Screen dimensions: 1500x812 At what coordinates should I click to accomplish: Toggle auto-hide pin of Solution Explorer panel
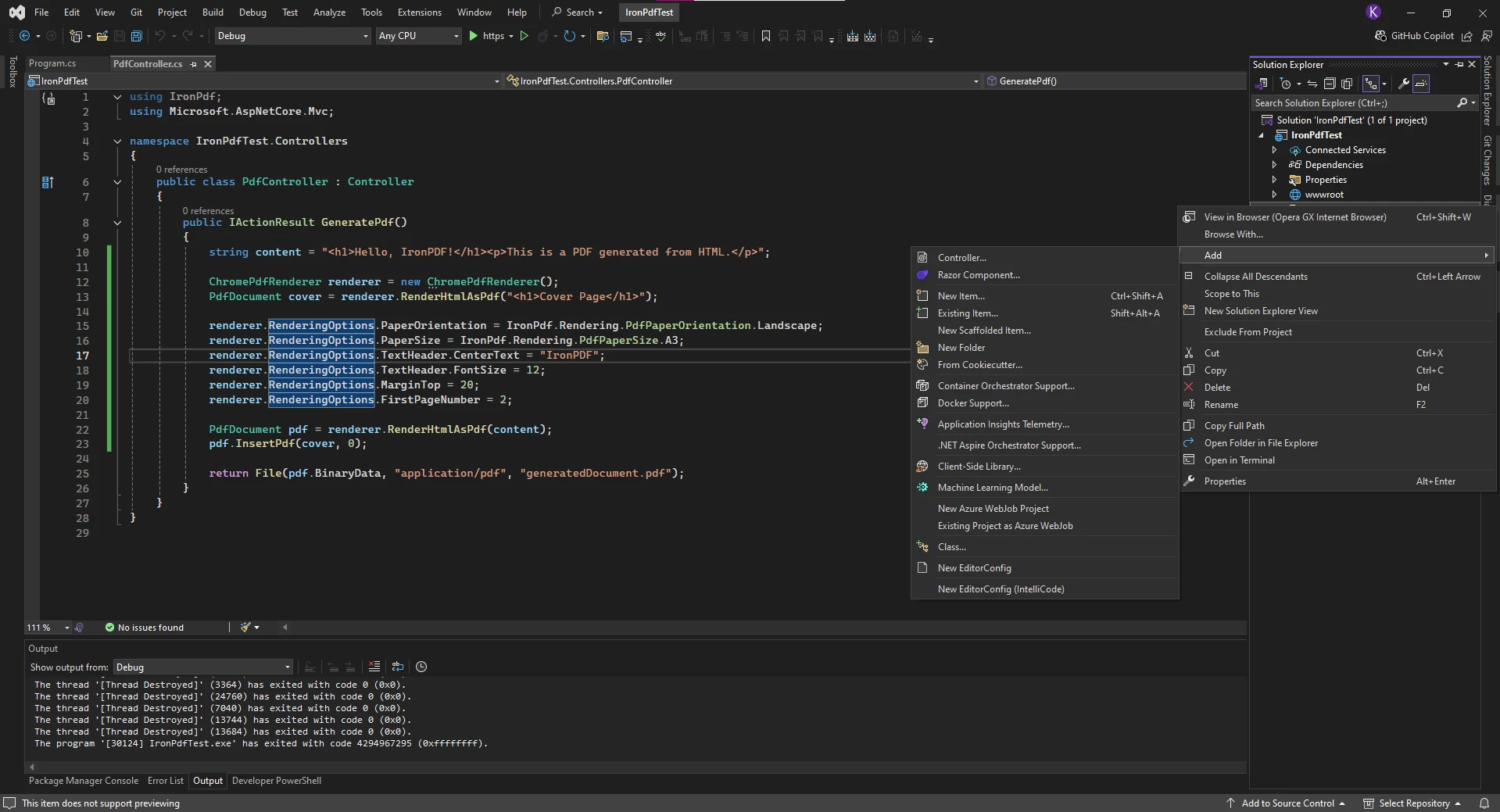click(x=1459, y=64)
